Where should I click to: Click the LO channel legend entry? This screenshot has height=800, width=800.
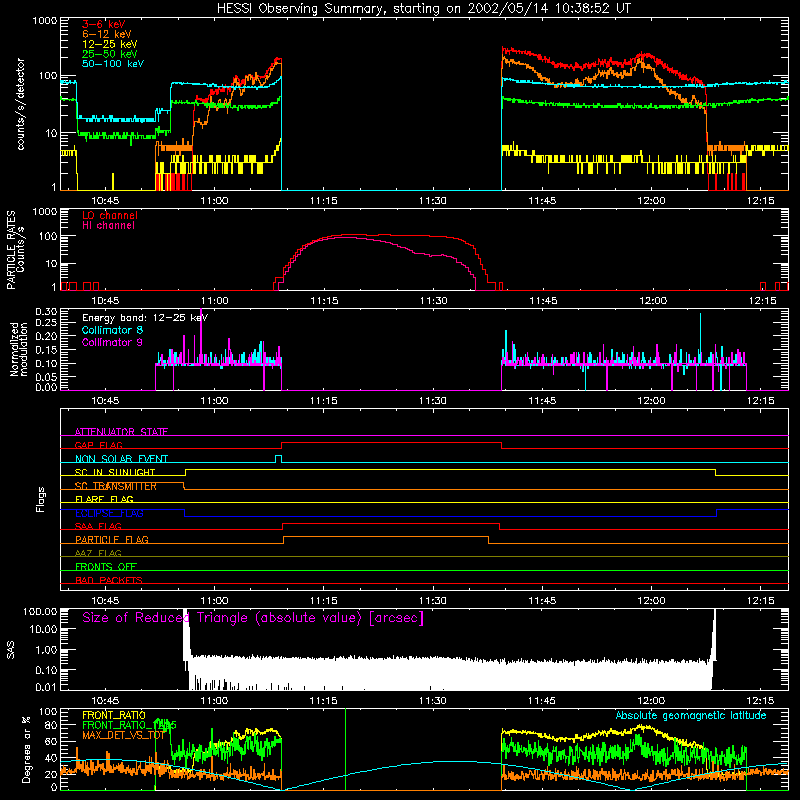[110, 215]
